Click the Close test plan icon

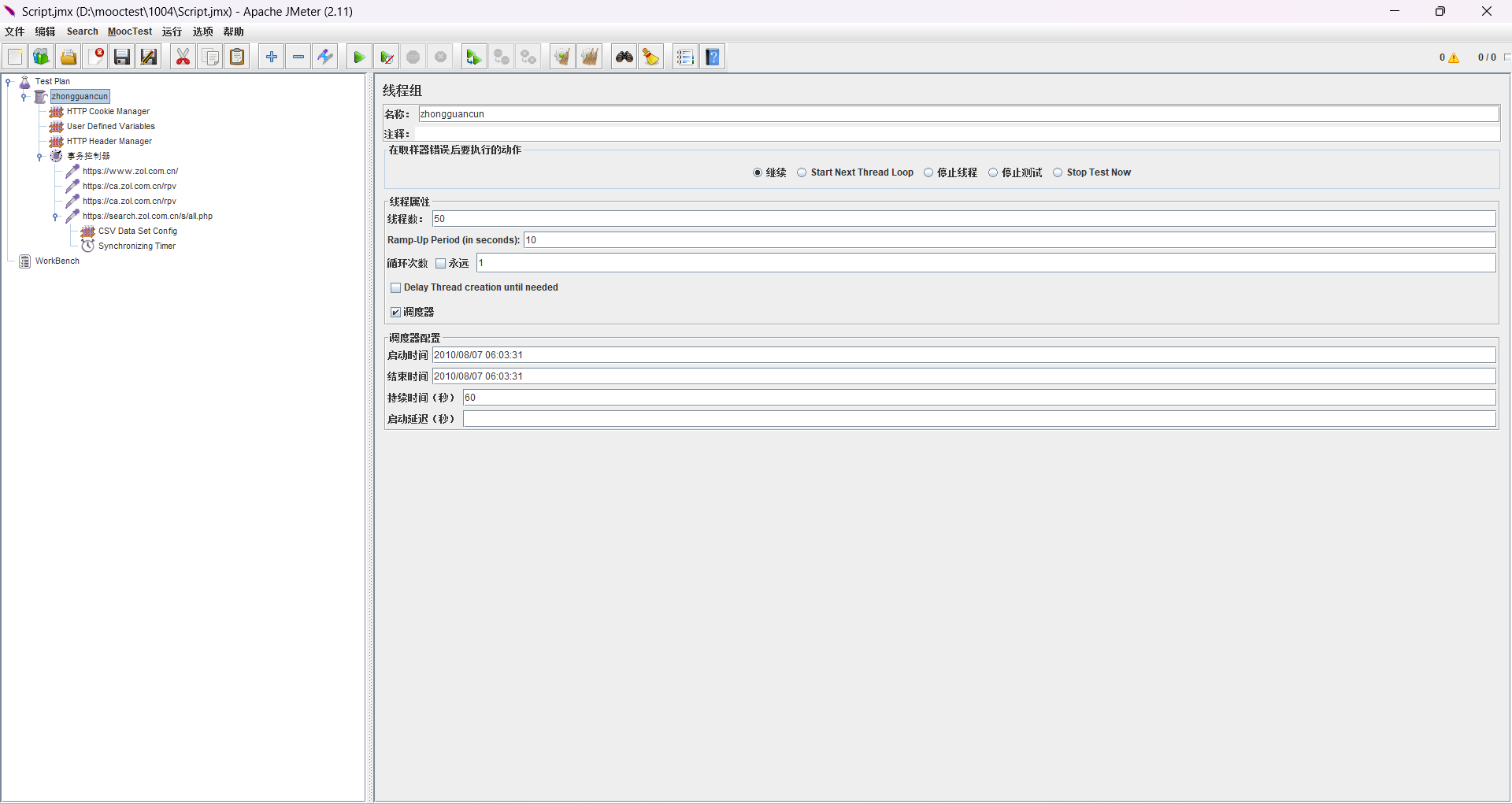(x=96, y=57)
